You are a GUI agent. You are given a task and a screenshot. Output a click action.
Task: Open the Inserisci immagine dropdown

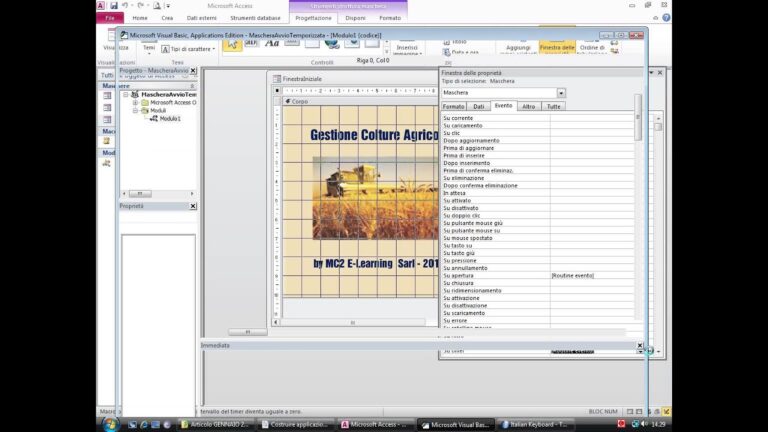pyautogui.click(x=407, y=48)
